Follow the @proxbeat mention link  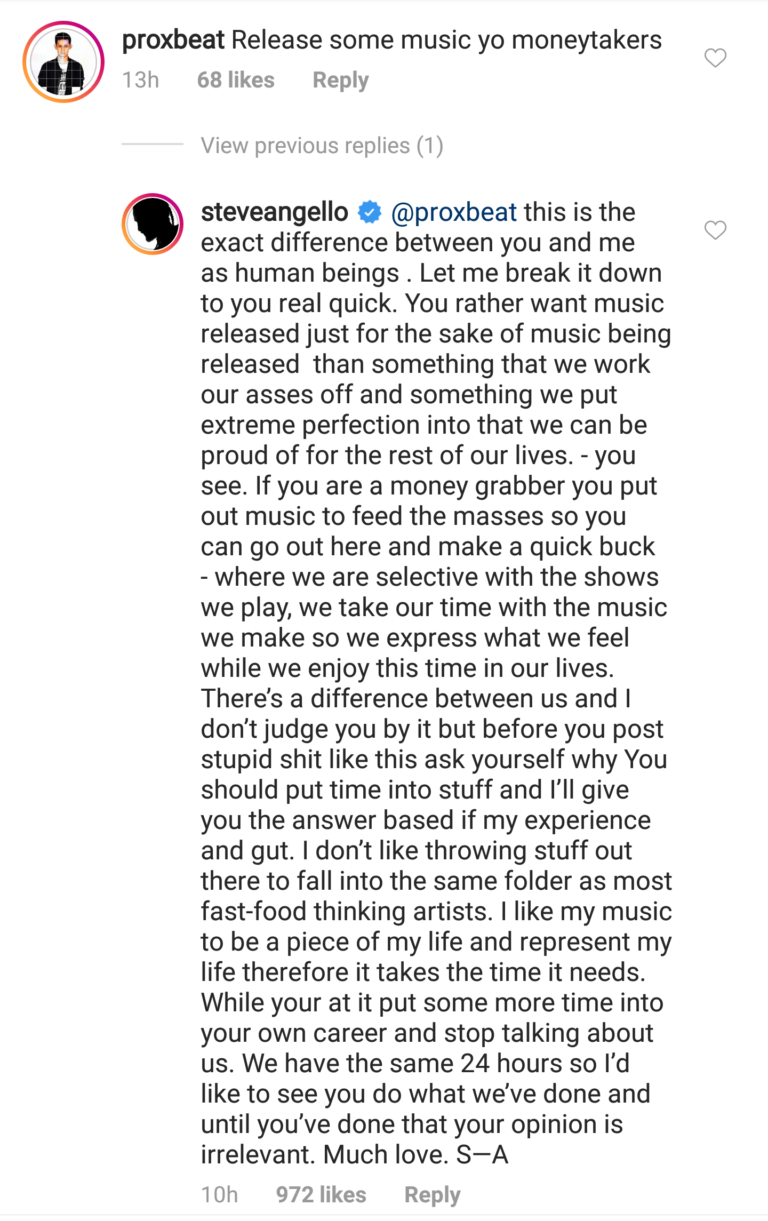tap(454, 212)
